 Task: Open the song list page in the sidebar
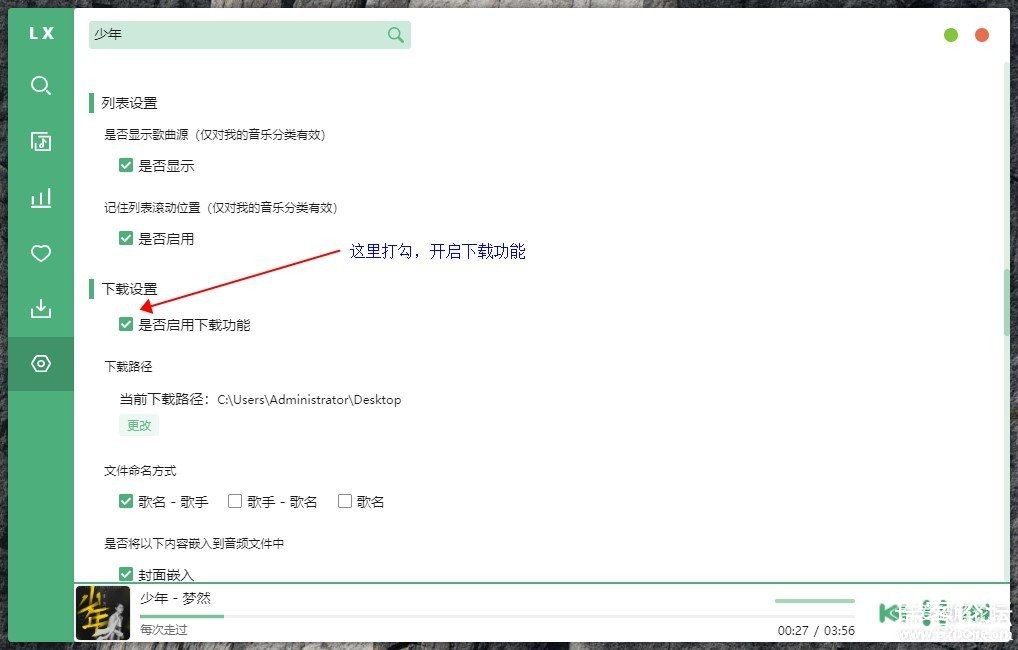40,141
